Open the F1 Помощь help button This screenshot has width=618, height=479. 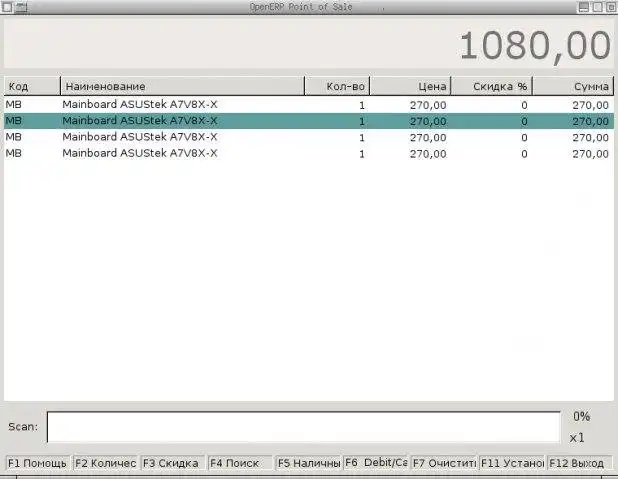click(x=38, y=463)
